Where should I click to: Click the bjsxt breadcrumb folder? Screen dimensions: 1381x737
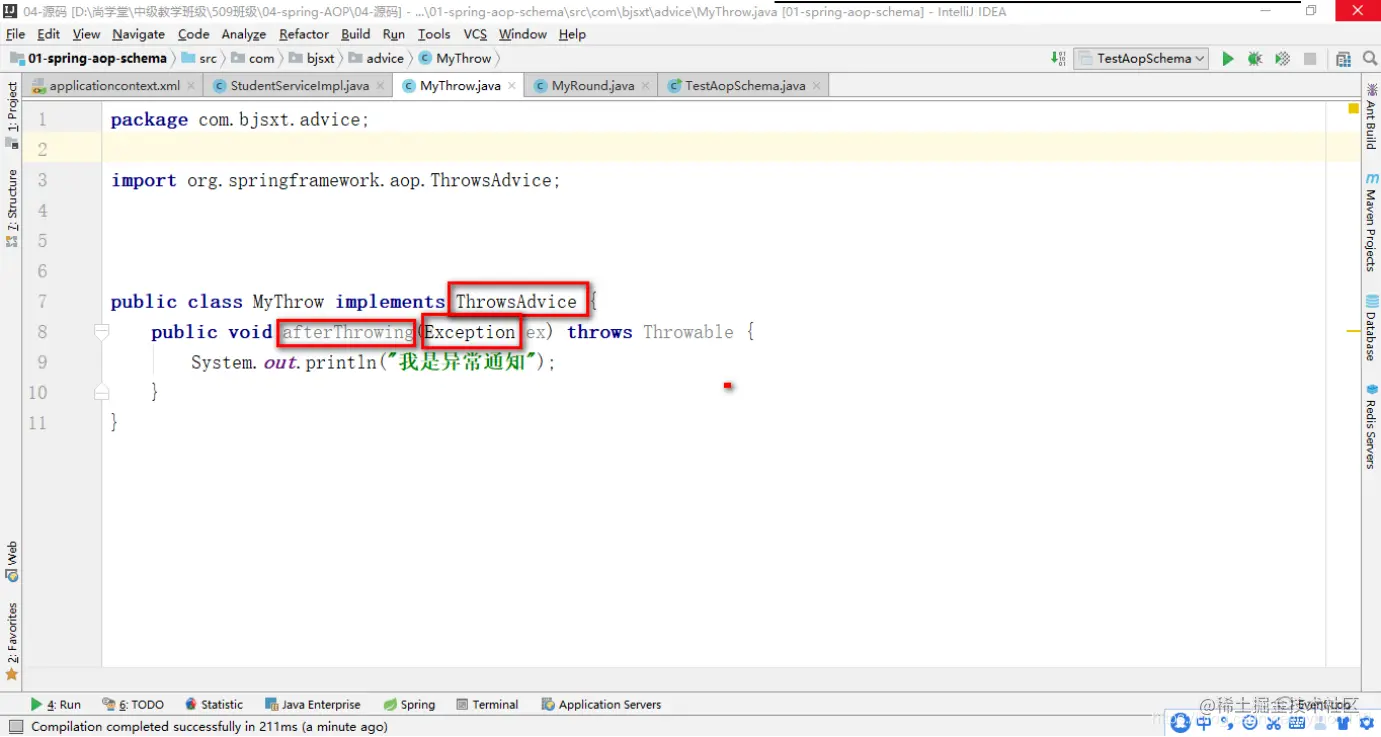tap(312, 59)
